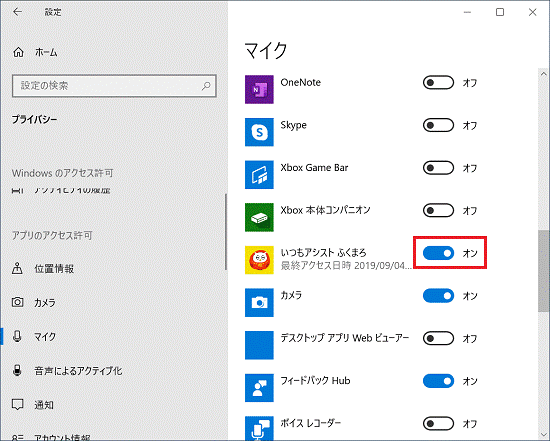The image size is (550, 441).
Task: Click the いつもアシスト ふくまろ label
Action: coord(323,252)
